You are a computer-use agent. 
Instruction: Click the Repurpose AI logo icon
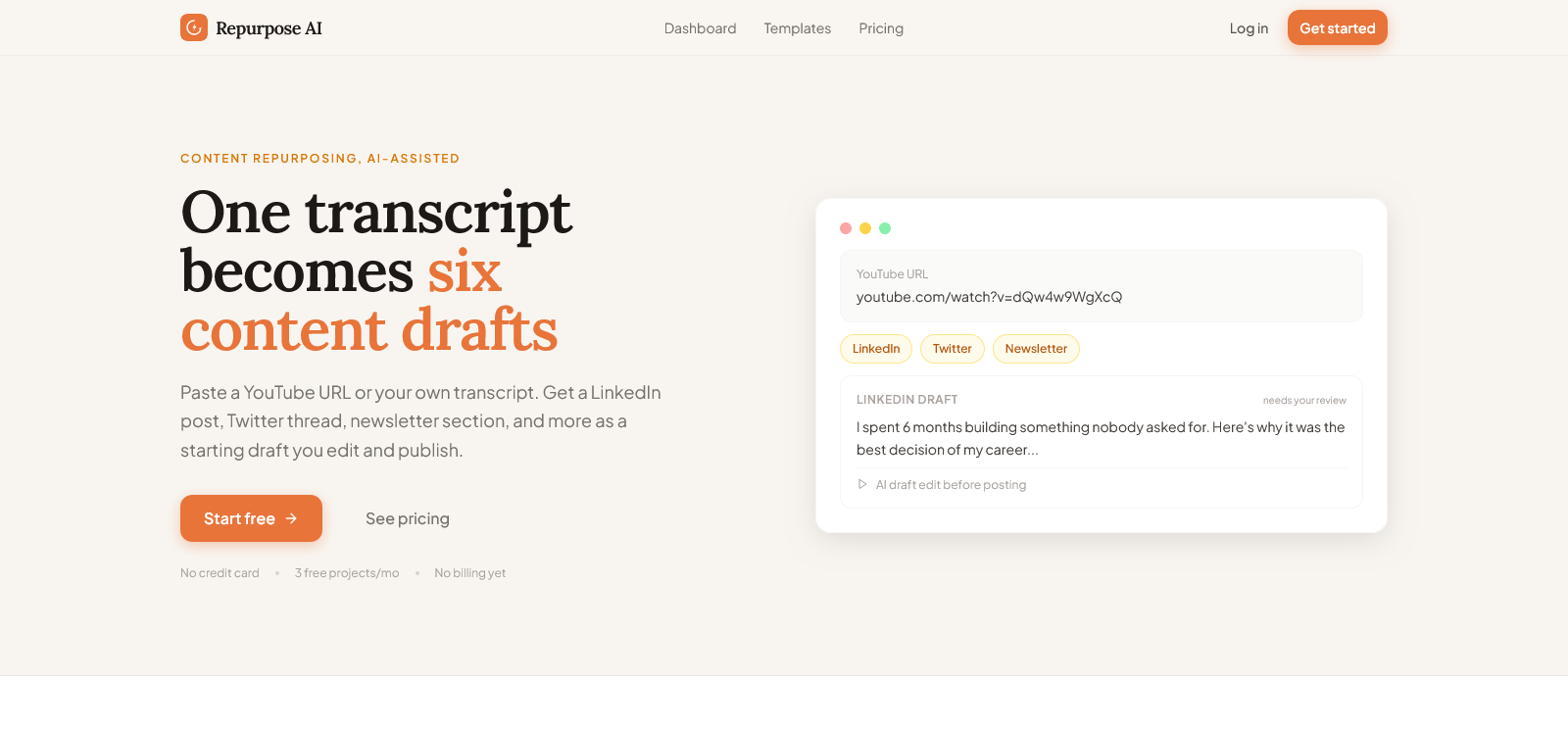click(194, 27)
